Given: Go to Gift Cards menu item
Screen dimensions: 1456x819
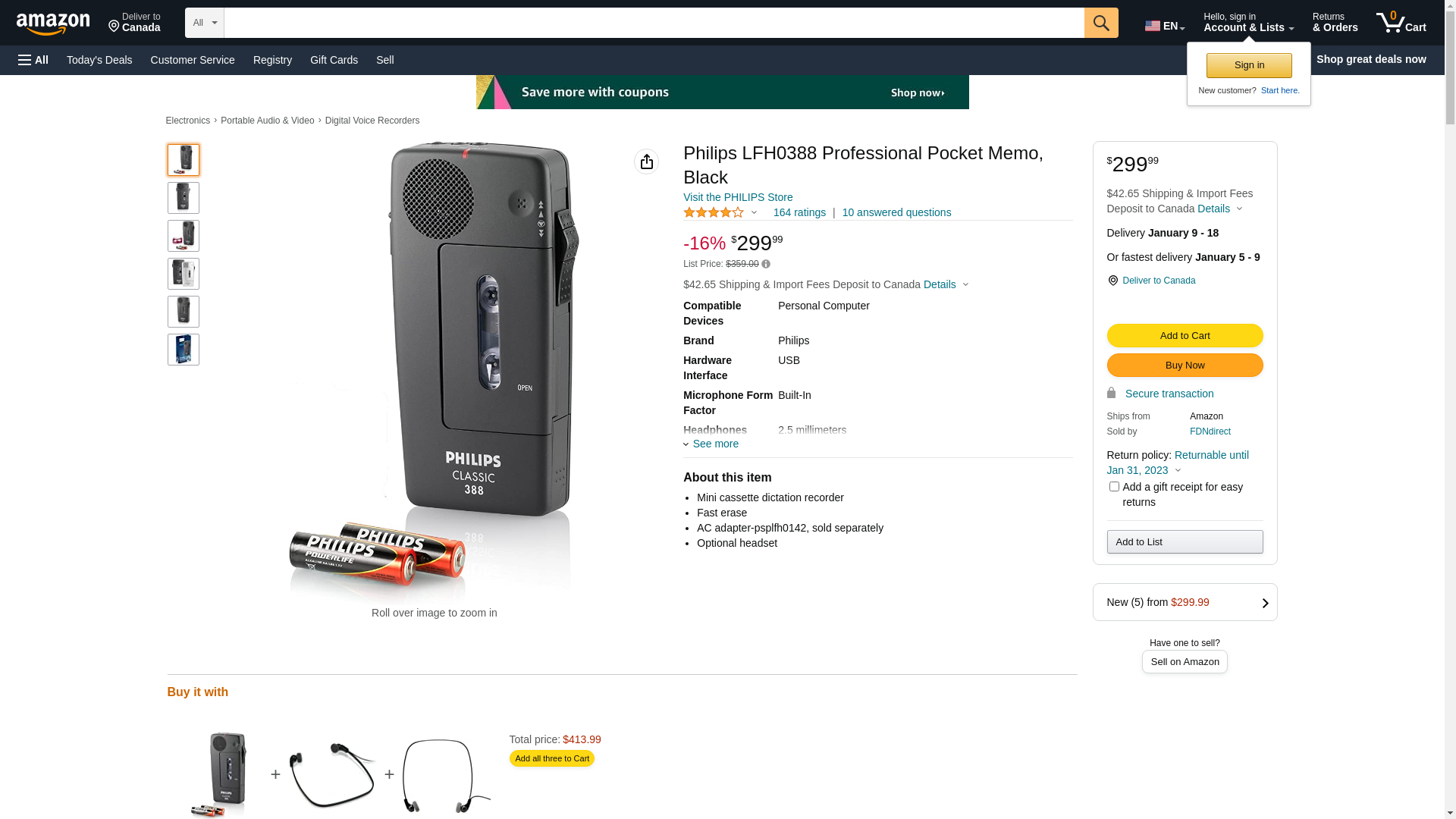Looking at the screenshot, I should [334, 60].
